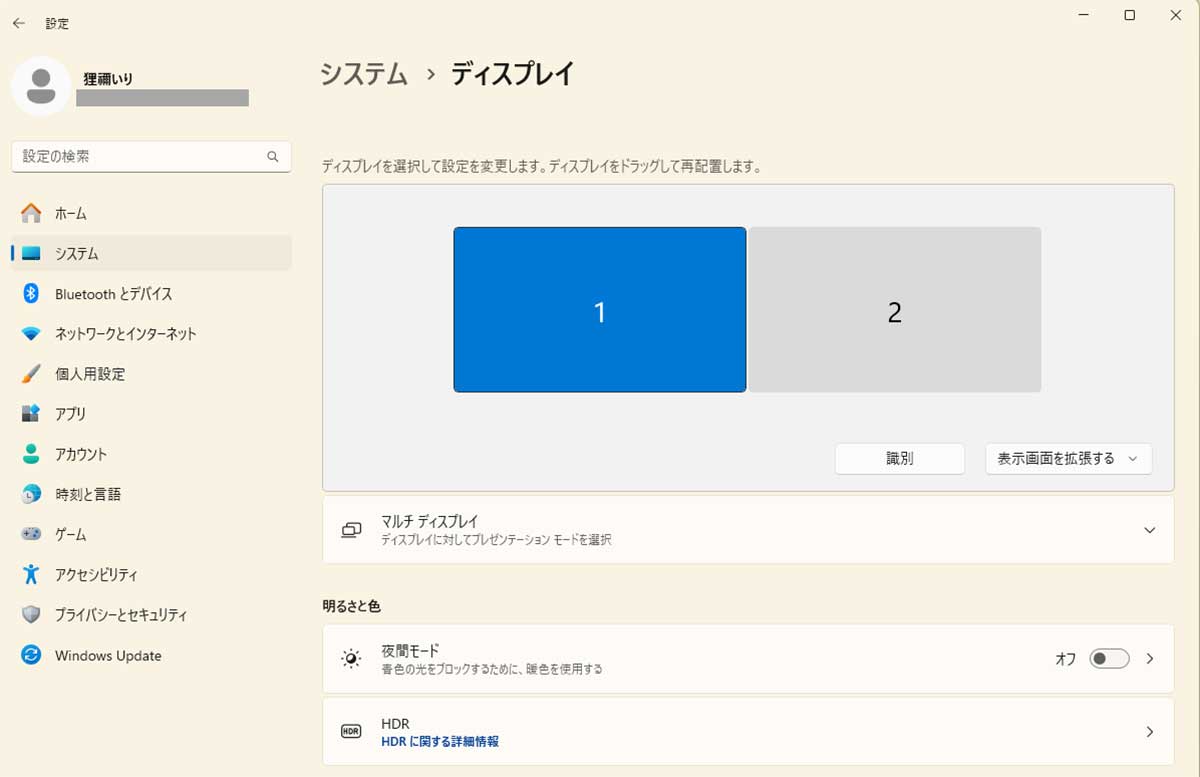Viewport: 1200px width, 777px height.
Task: Click the マルチ ディスプレイ monitors icon
Action: point(351,530)
